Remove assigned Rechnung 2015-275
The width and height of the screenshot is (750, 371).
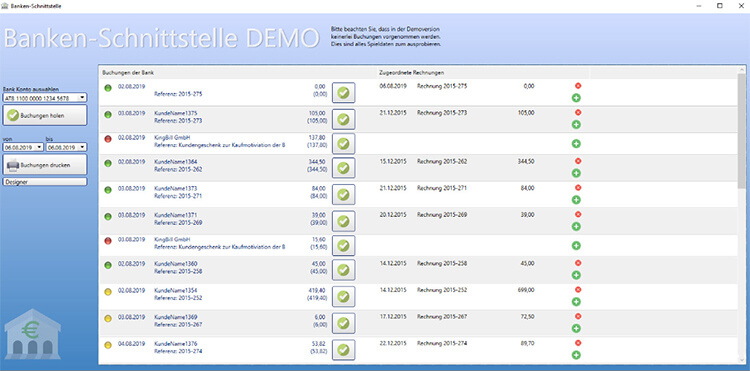pos(578,86)
